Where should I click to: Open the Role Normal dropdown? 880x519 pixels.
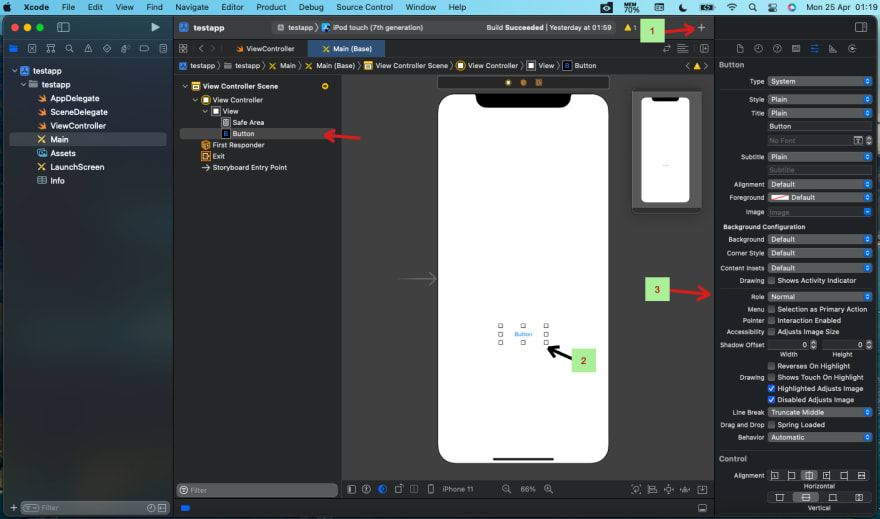[x=819, y=296]
